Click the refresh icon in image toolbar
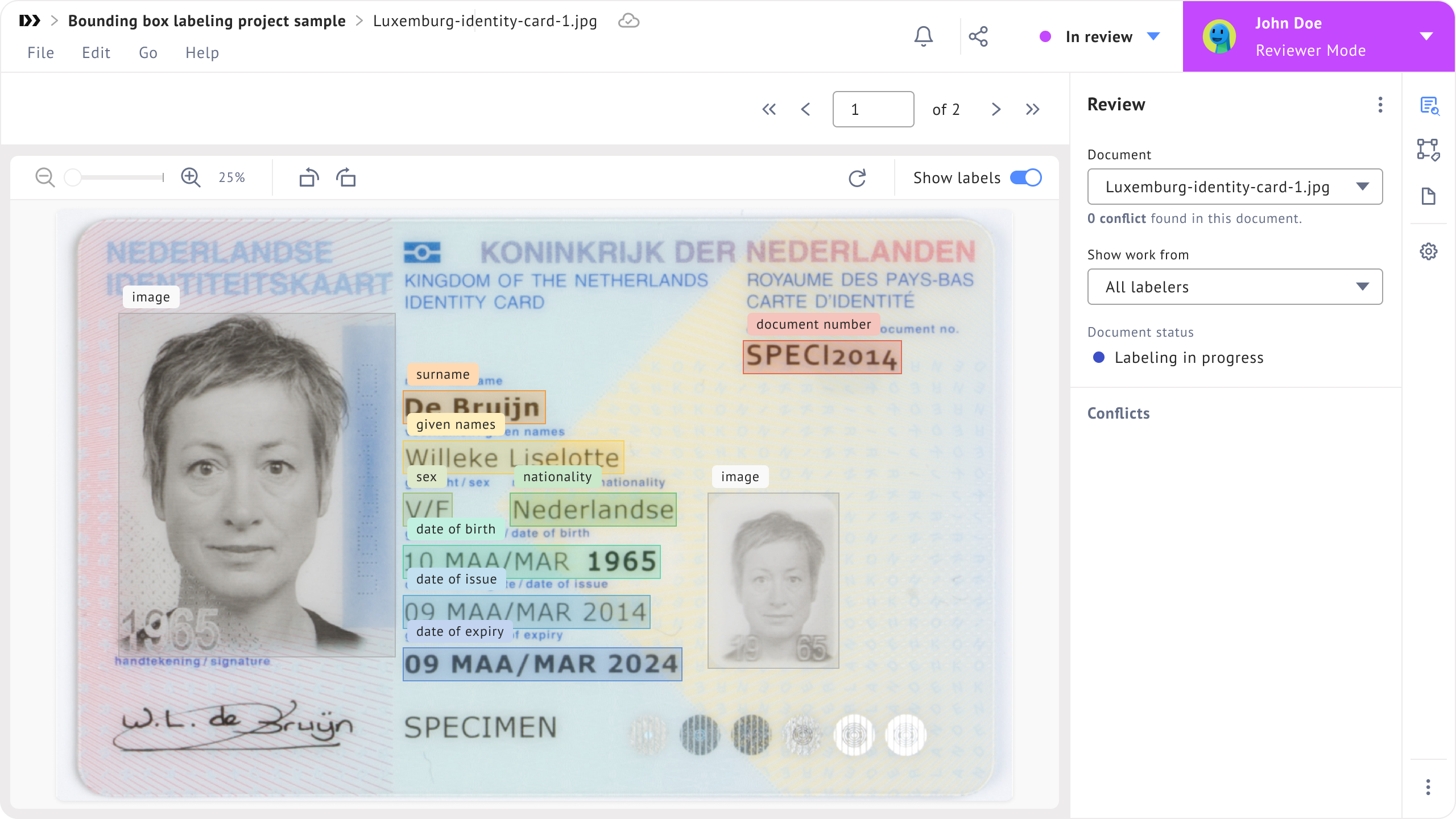The height and width of the screenshot is (819, 1456). coord(857,178)
